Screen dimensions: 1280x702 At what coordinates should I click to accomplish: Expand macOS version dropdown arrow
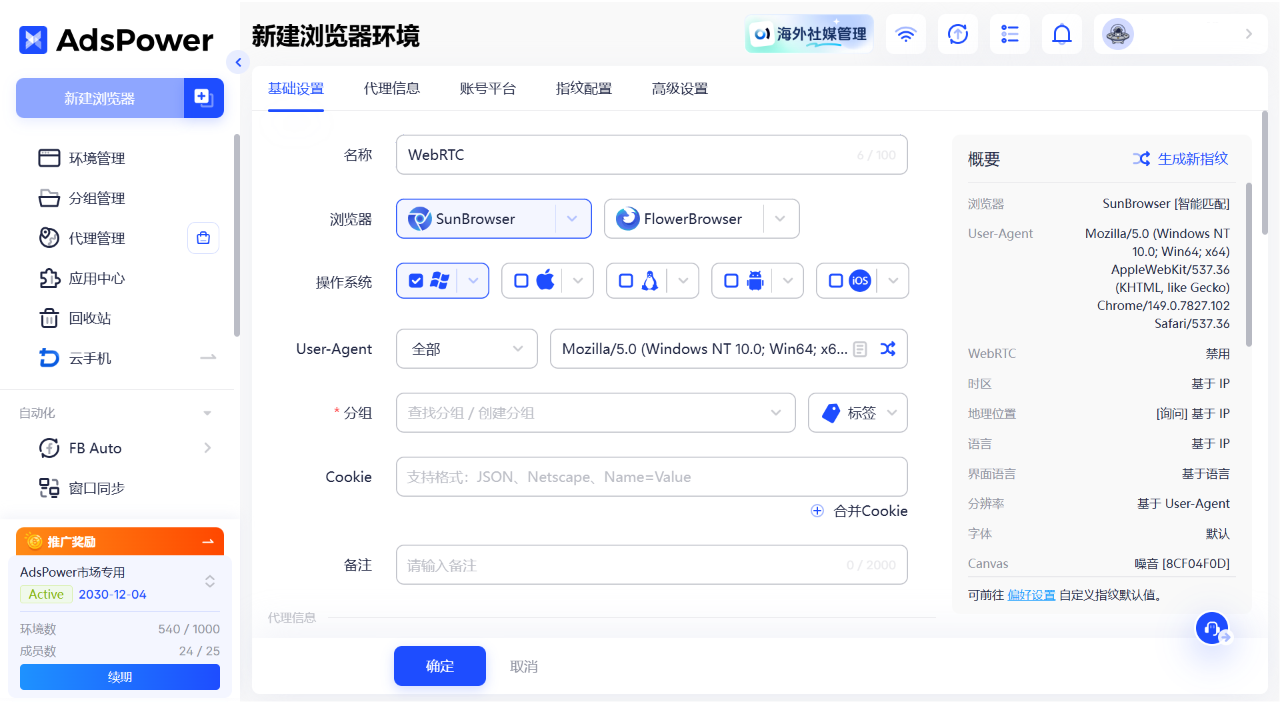(x=578, y=281)
